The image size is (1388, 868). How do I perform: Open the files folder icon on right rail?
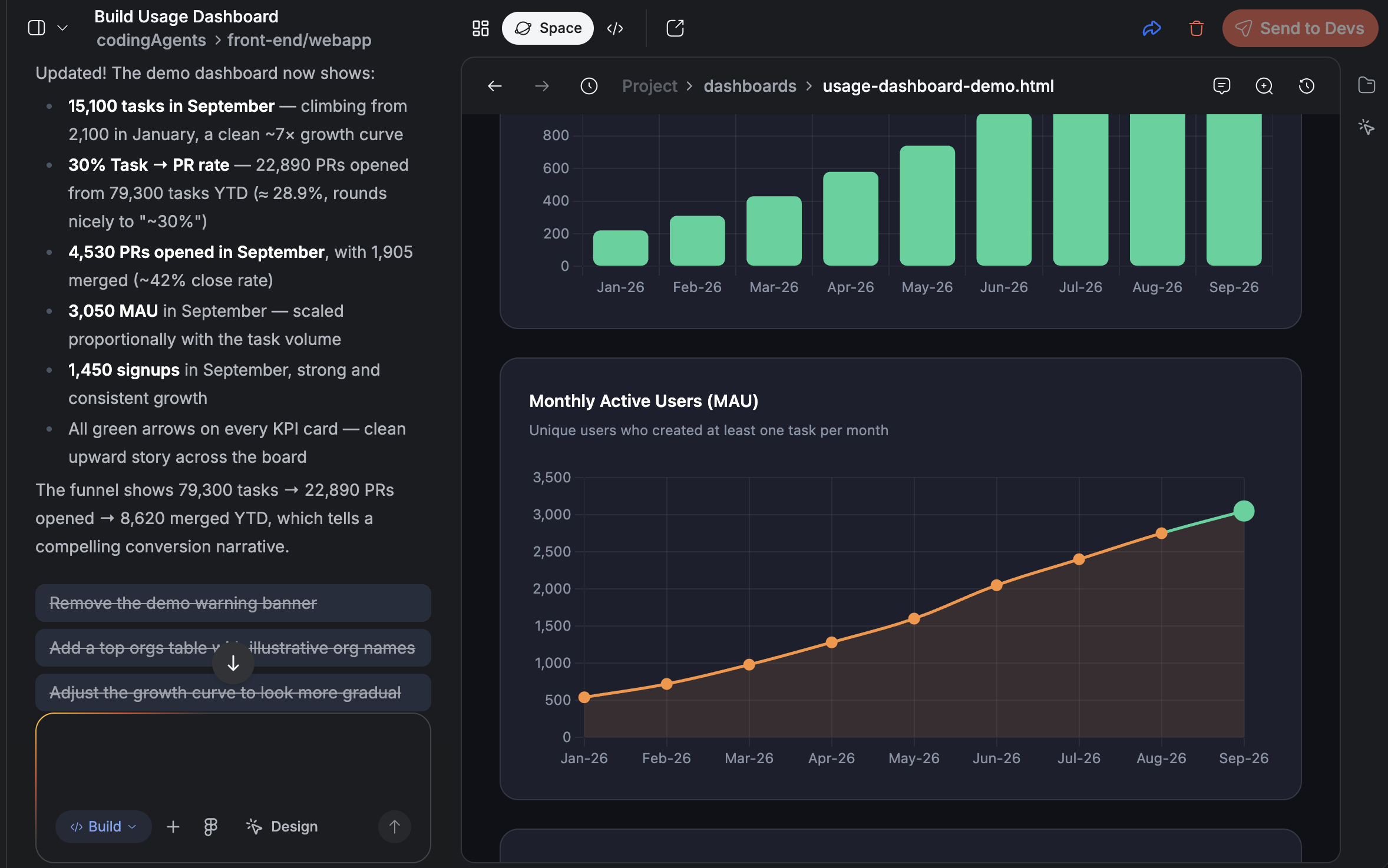(1367, 85)
